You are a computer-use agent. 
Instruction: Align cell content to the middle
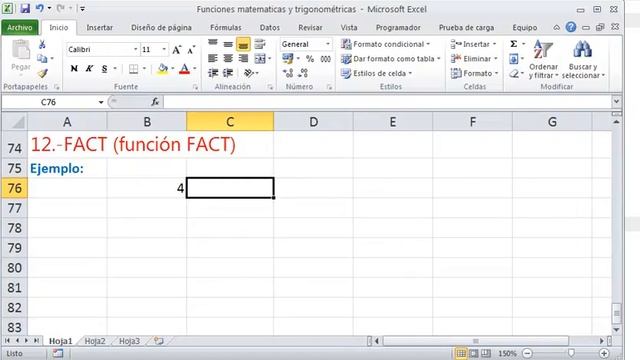(x=228, y=44)
